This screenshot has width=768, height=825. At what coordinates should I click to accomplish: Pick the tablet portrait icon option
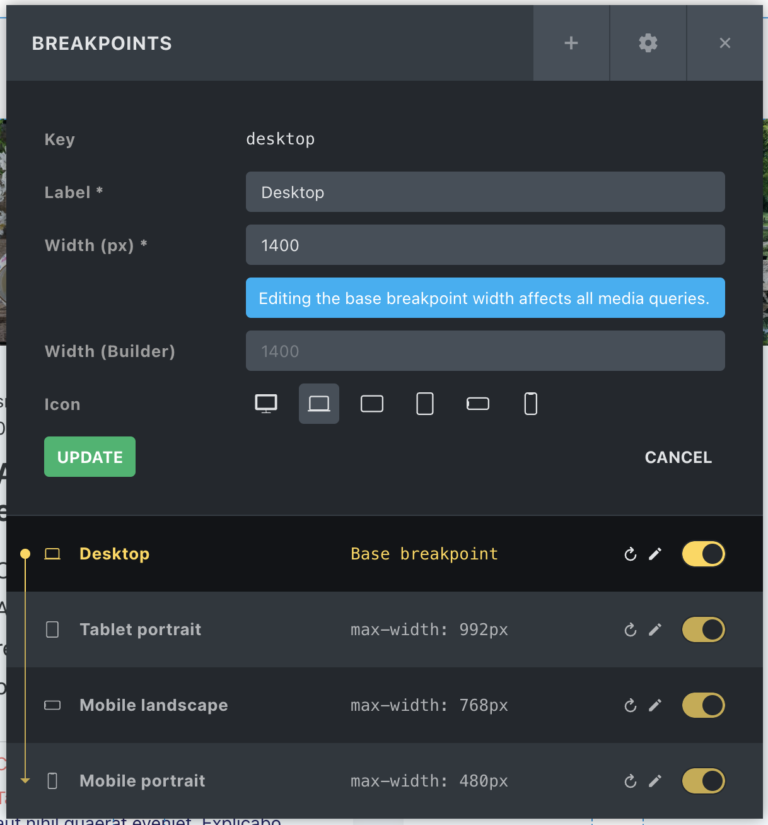click(424, 403)
